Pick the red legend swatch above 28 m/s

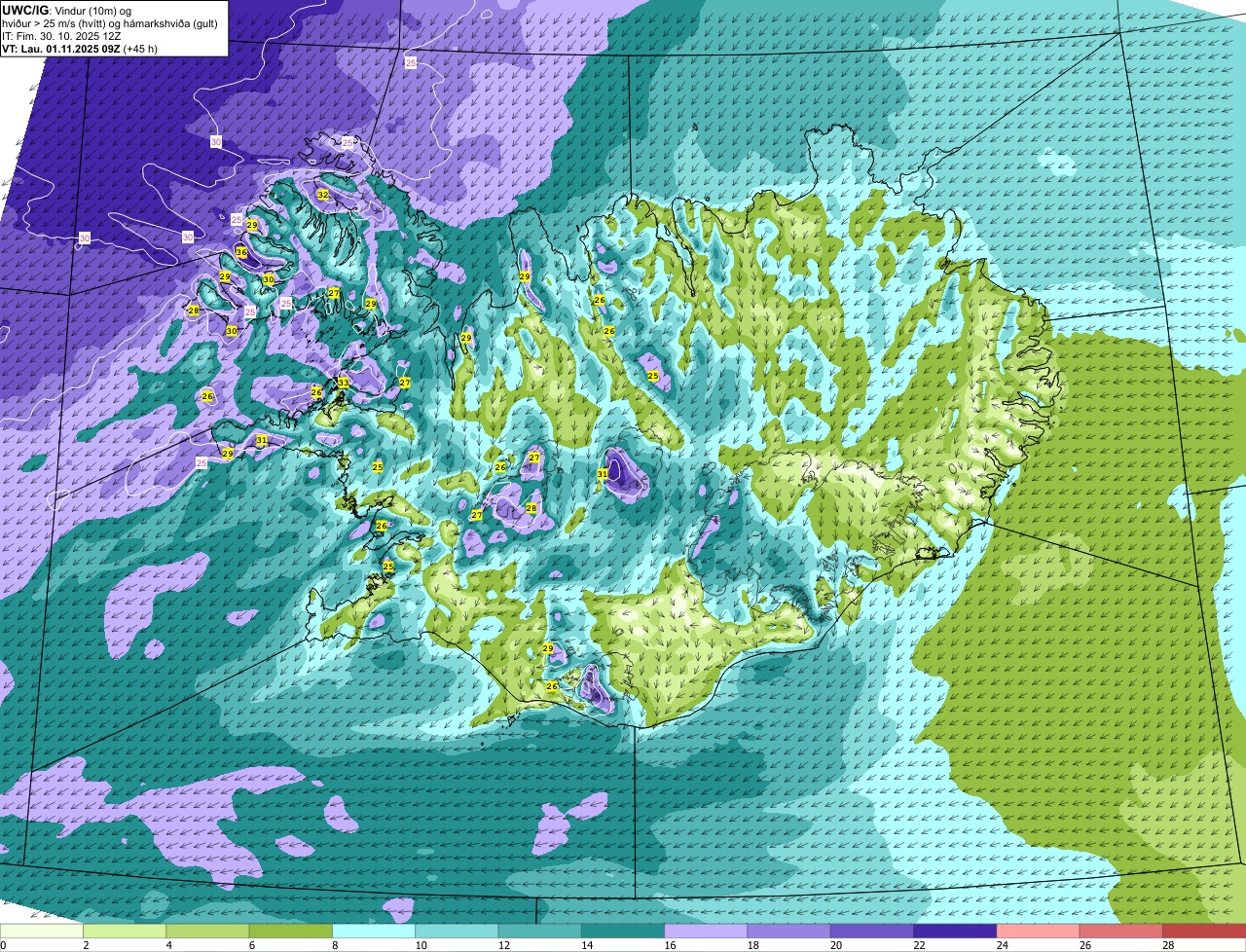tap(1204, 932)
